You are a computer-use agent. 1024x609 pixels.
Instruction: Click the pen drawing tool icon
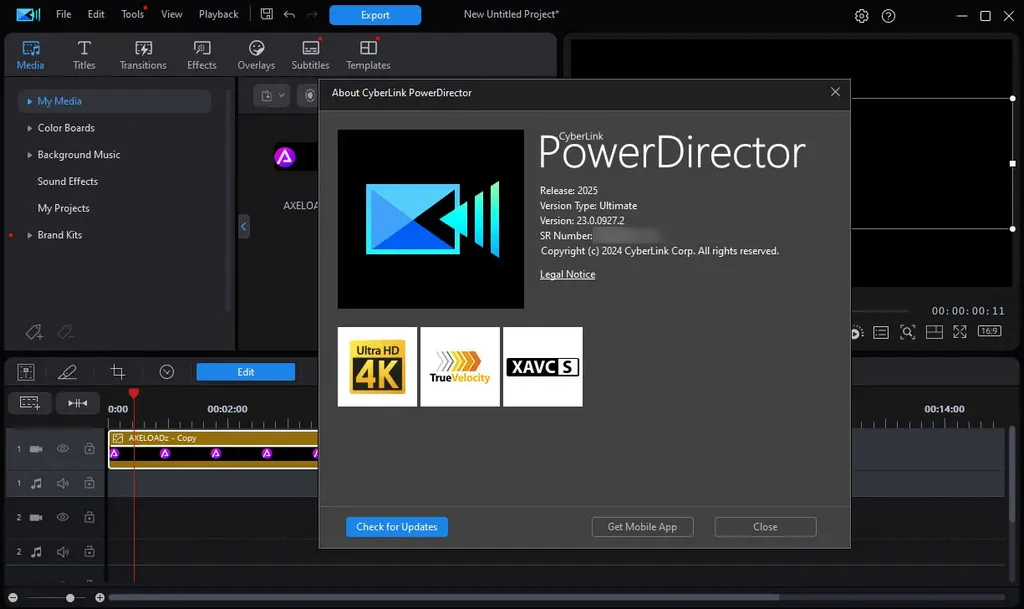pos(67,372)
